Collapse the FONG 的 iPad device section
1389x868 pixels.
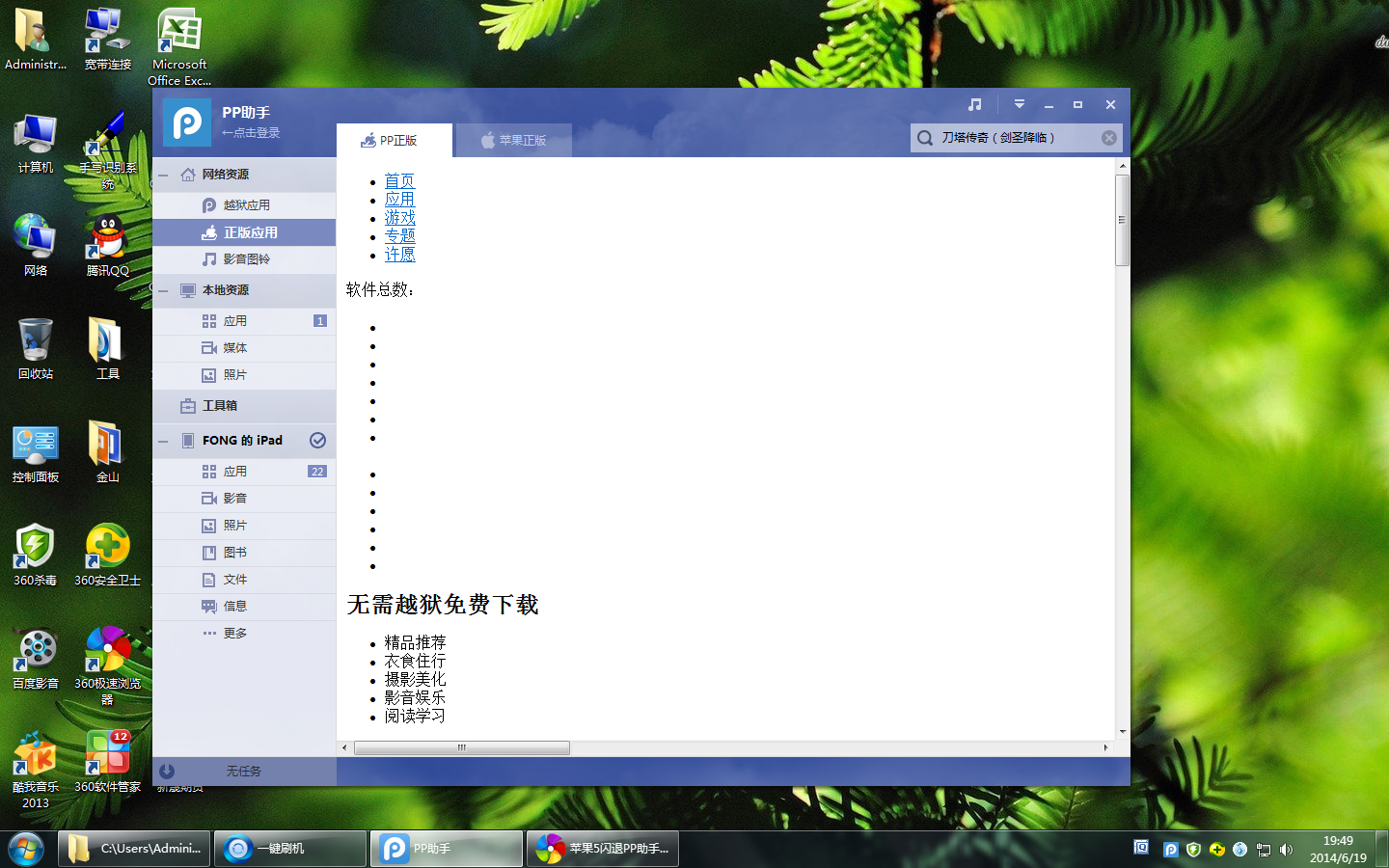click(164, 441)
